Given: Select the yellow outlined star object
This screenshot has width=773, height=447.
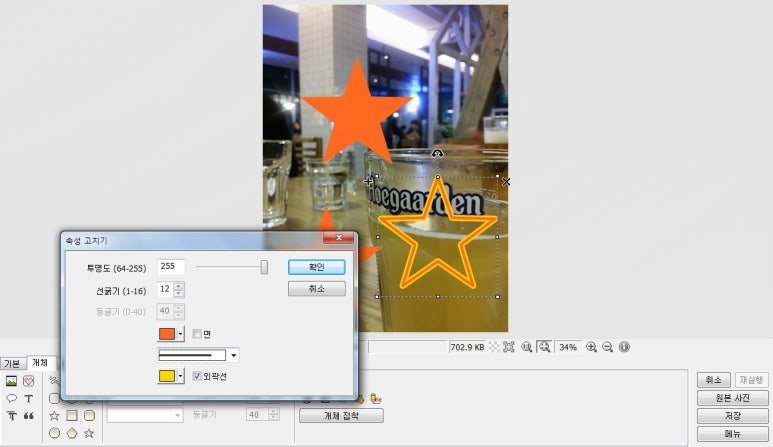Looking at the screenshot, I should (438, 233).
